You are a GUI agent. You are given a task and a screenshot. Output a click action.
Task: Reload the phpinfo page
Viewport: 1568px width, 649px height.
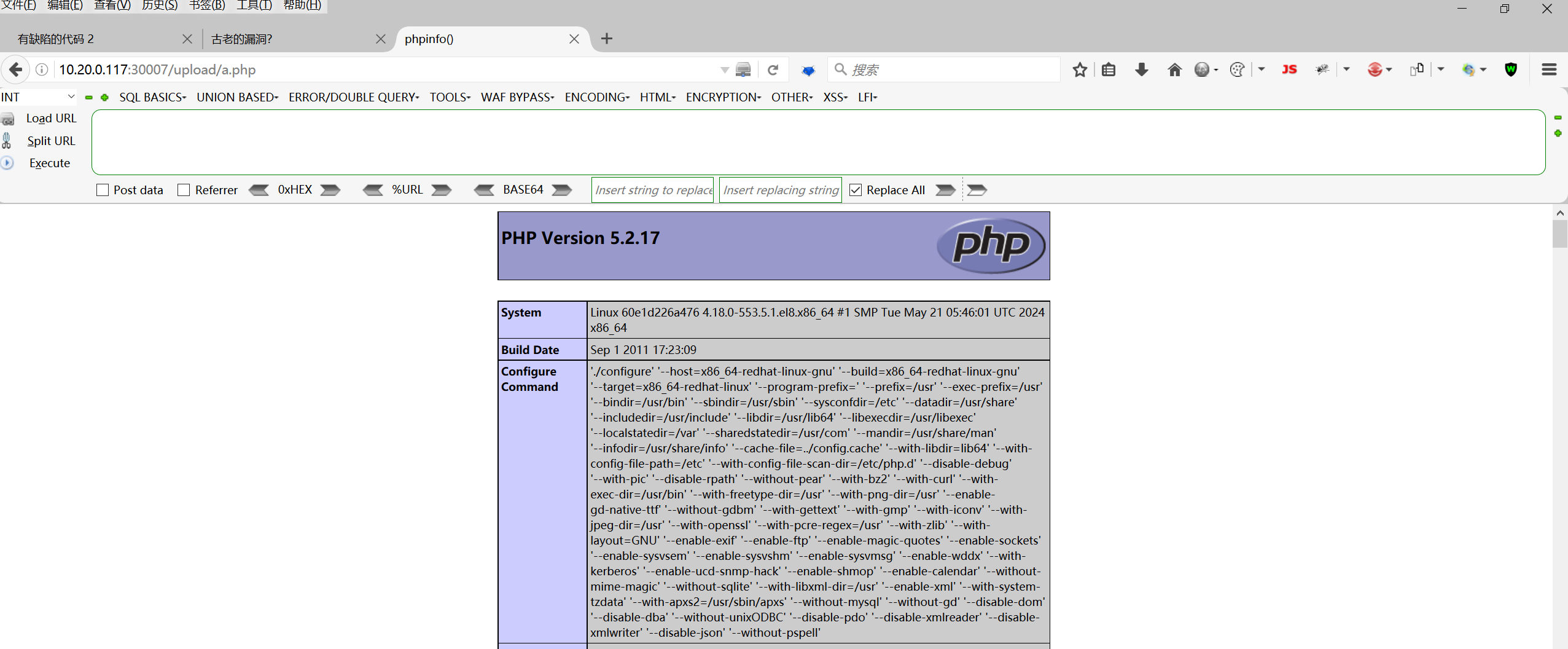(x=773, y=69)
